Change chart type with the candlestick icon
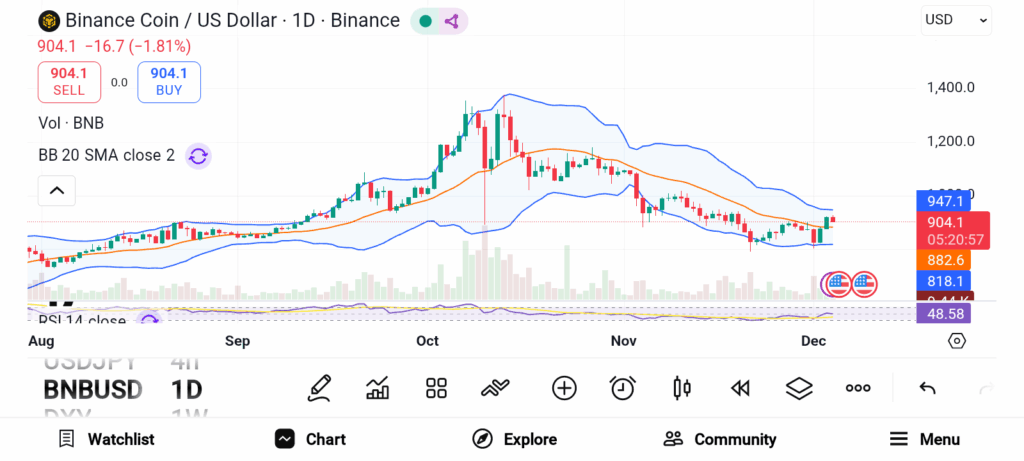 (682, 388)
